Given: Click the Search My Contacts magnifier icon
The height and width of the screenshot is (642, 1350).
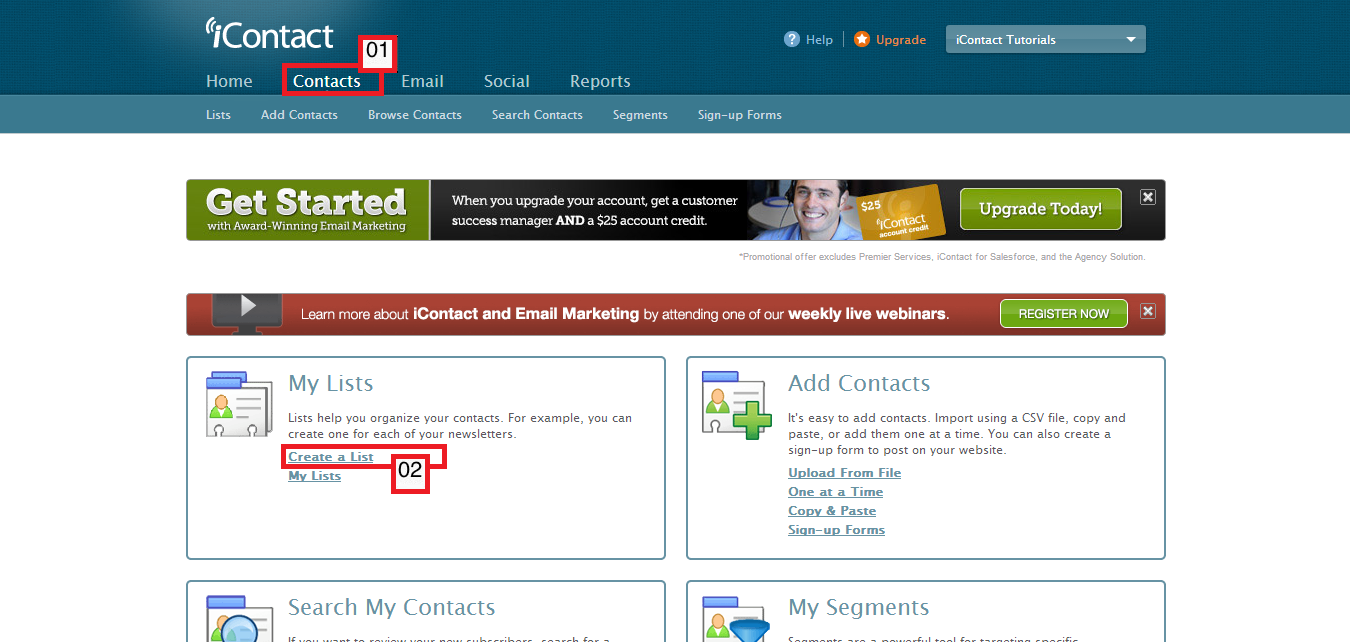Looking at the screenshot, I should coord(239,619).
